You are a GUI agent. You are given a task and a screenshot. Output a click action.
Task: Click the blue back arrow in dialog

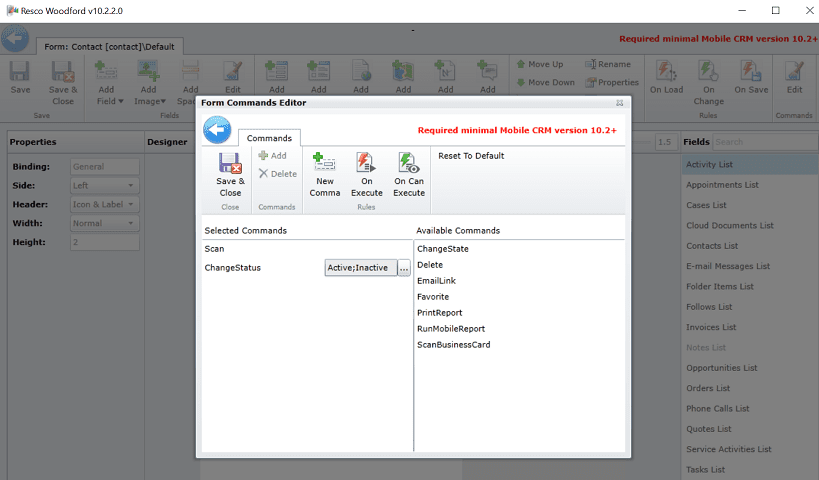pos(217,130)
